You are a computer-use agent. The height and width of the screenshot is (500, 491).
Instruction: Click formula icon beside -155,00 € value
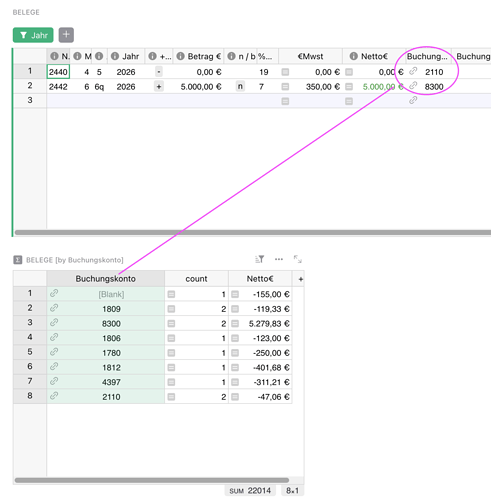tap(235, 294)
